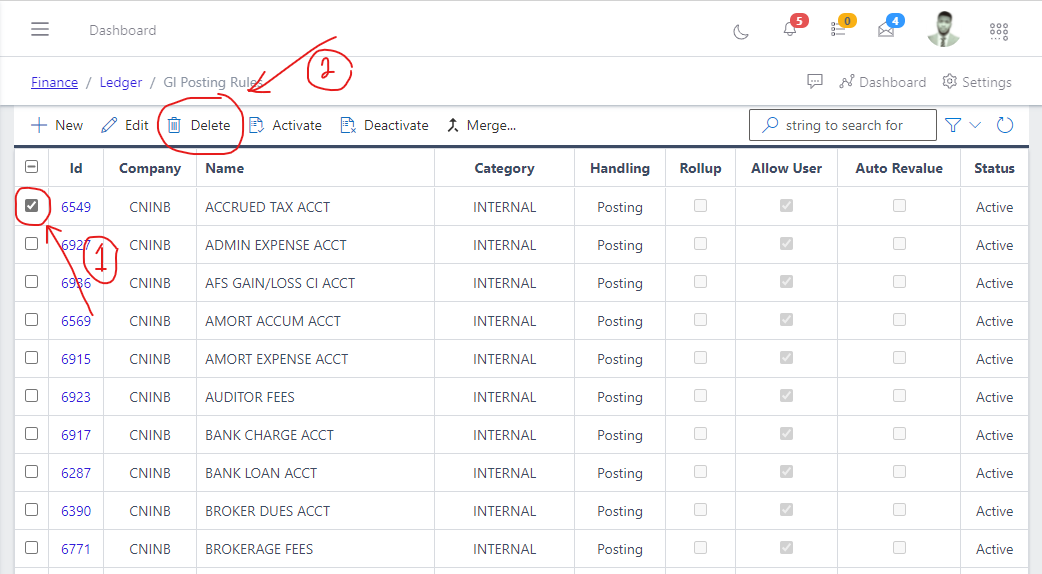Click the search magnifier icon
Screen dimensions: 1042x574
point(770,125)
